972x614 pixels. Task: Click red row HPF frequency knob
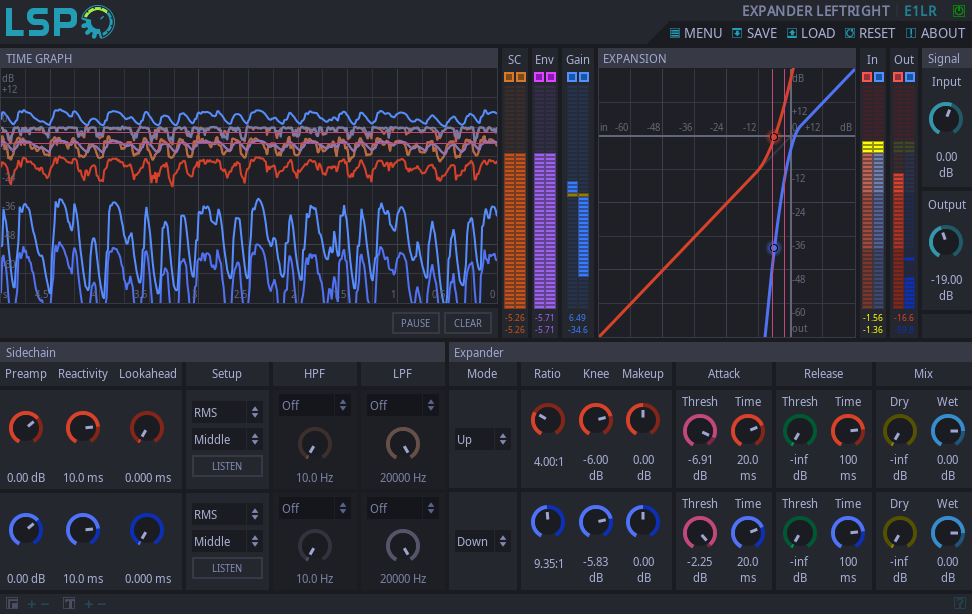coord(314,444)
